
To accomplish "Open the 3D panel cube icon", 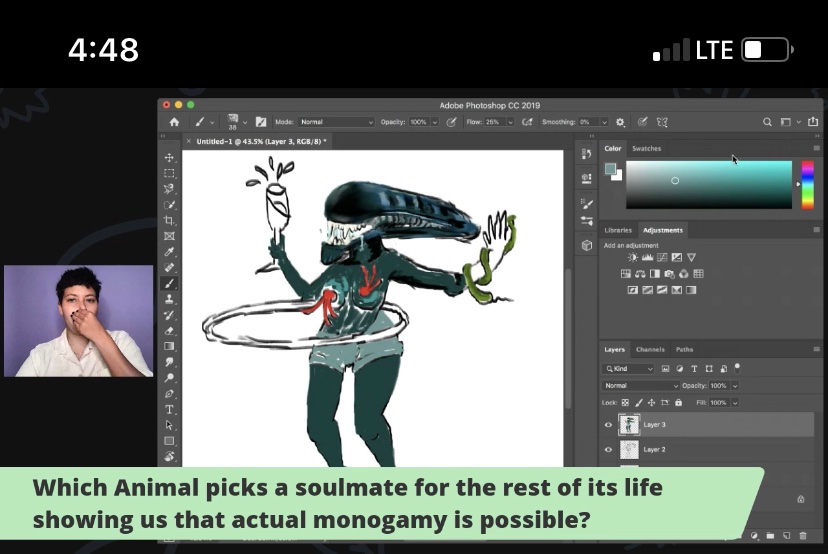I will (586, 246).
